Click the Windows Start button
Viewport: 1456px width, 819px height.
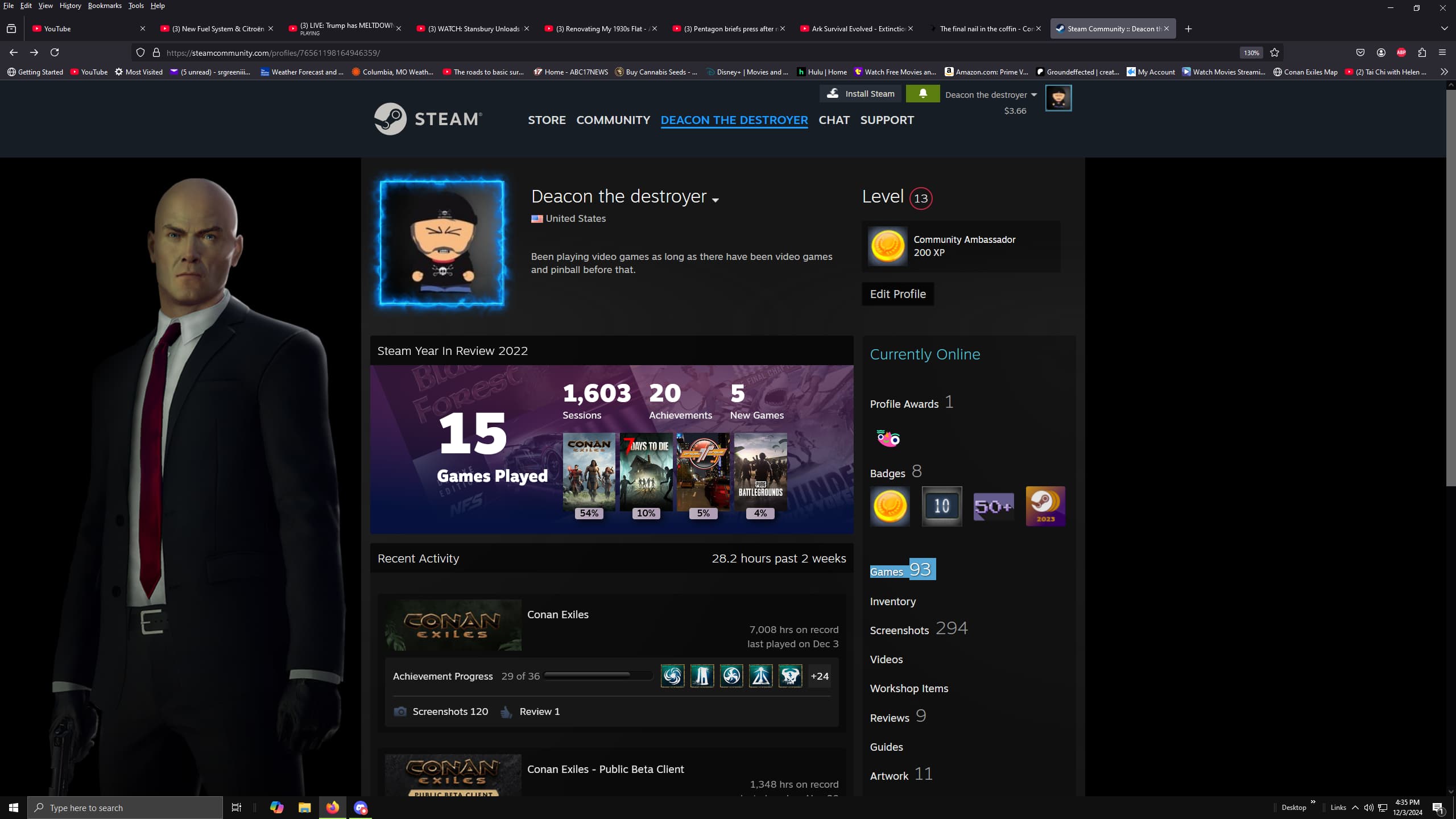pyautogui.click(x=14, y=808)
